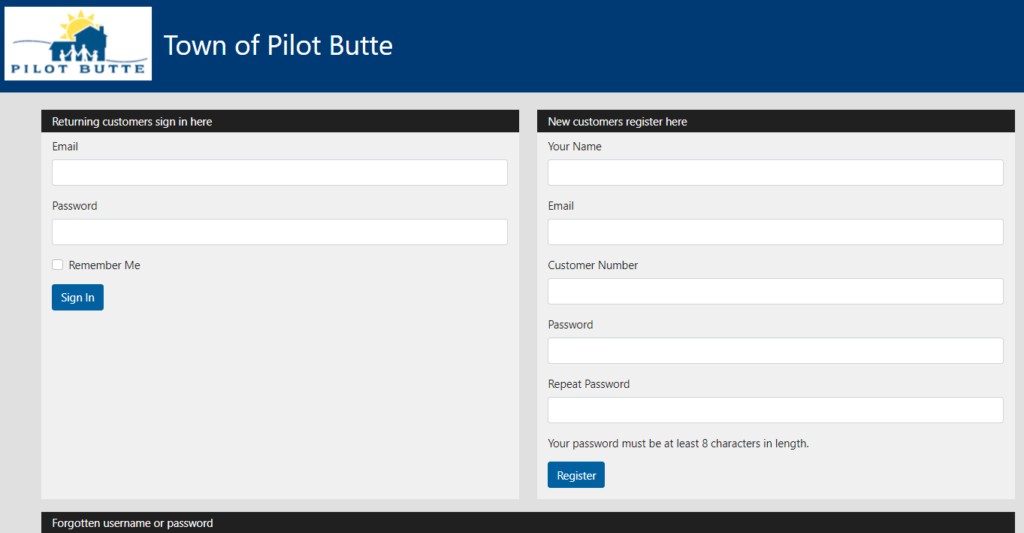Focus the Email field for returning customers
The width and height of the screenshot is (1024, 533).
279,172
